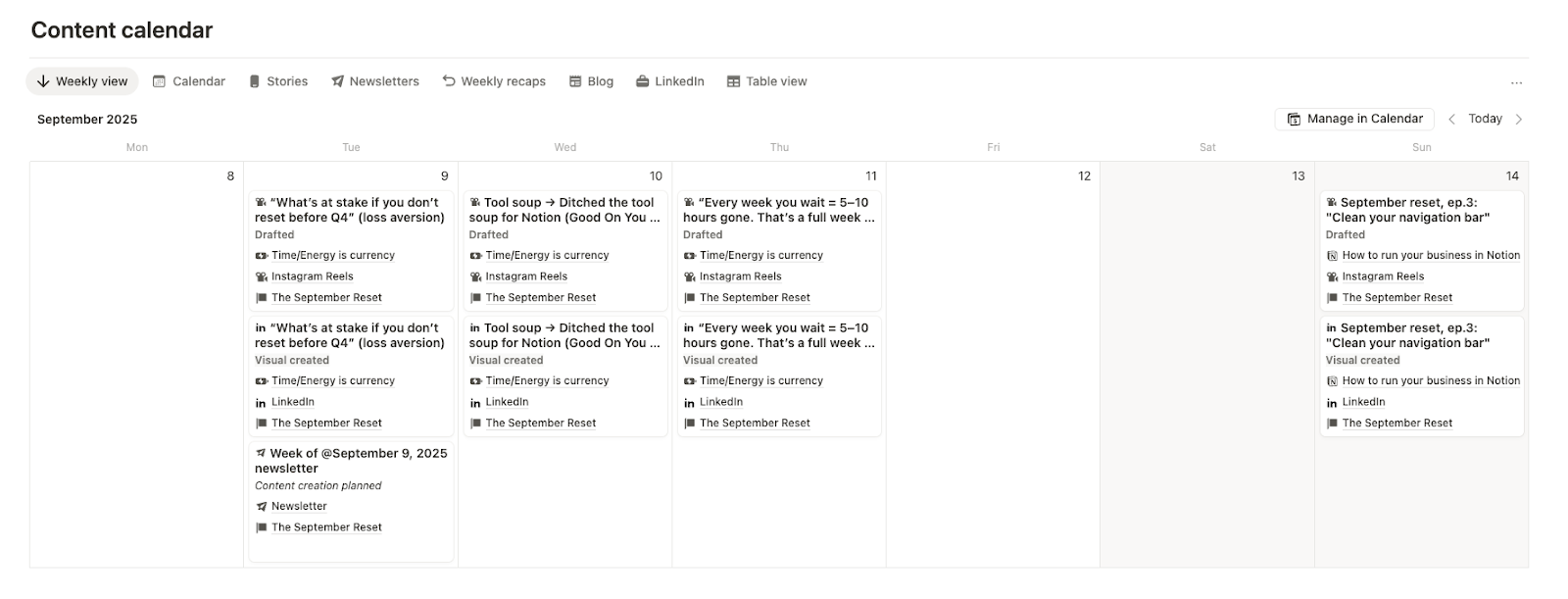The height and width of the screenshot is (599, 1568).
Task: Click "Newsletter" tag in Tuesday newsletter card
Action: [x=299, y=507]
